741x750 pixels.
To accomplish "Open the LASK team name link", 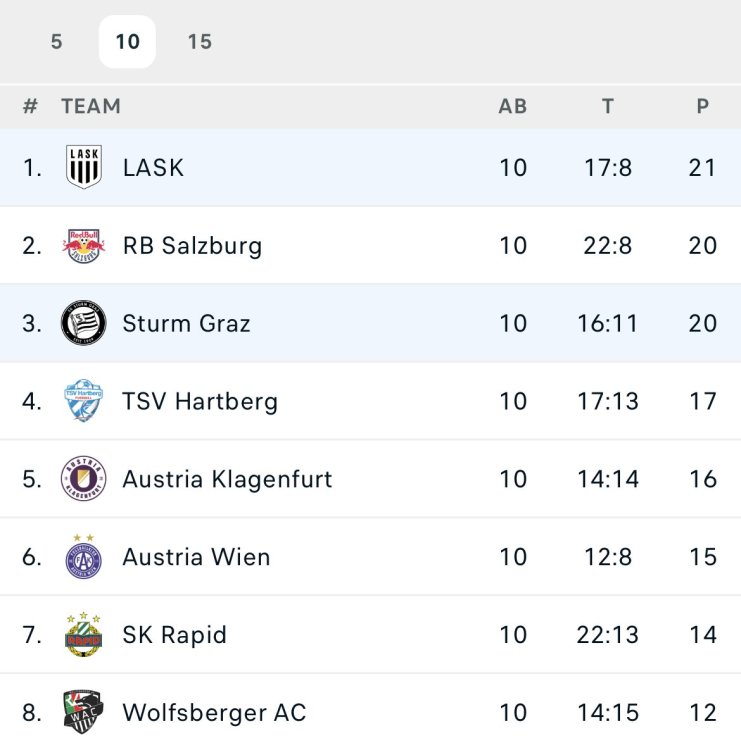I will tap(153, 167).
